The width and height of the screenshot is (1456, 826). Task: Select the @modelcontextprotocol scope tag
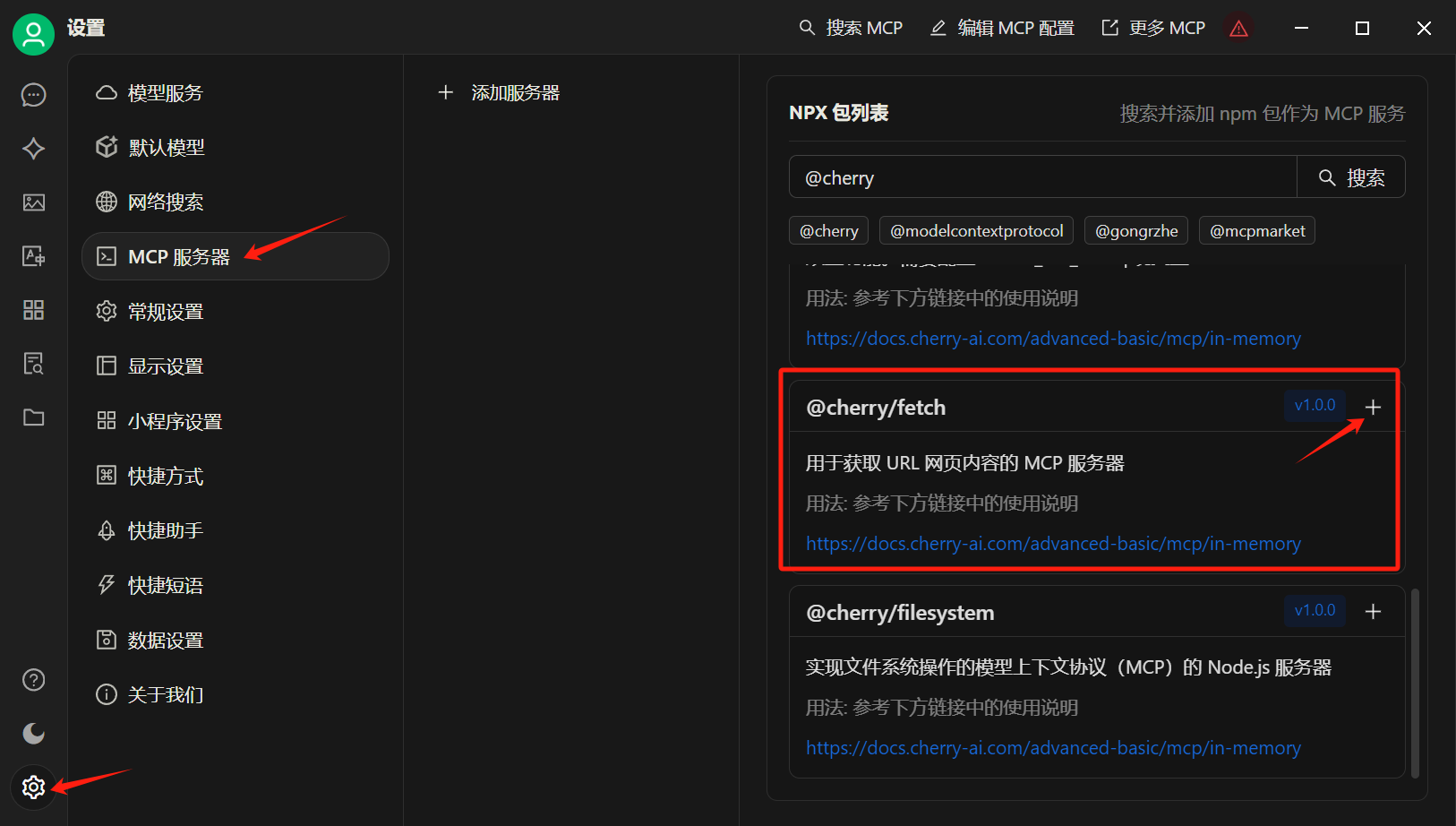pos(976,231)
